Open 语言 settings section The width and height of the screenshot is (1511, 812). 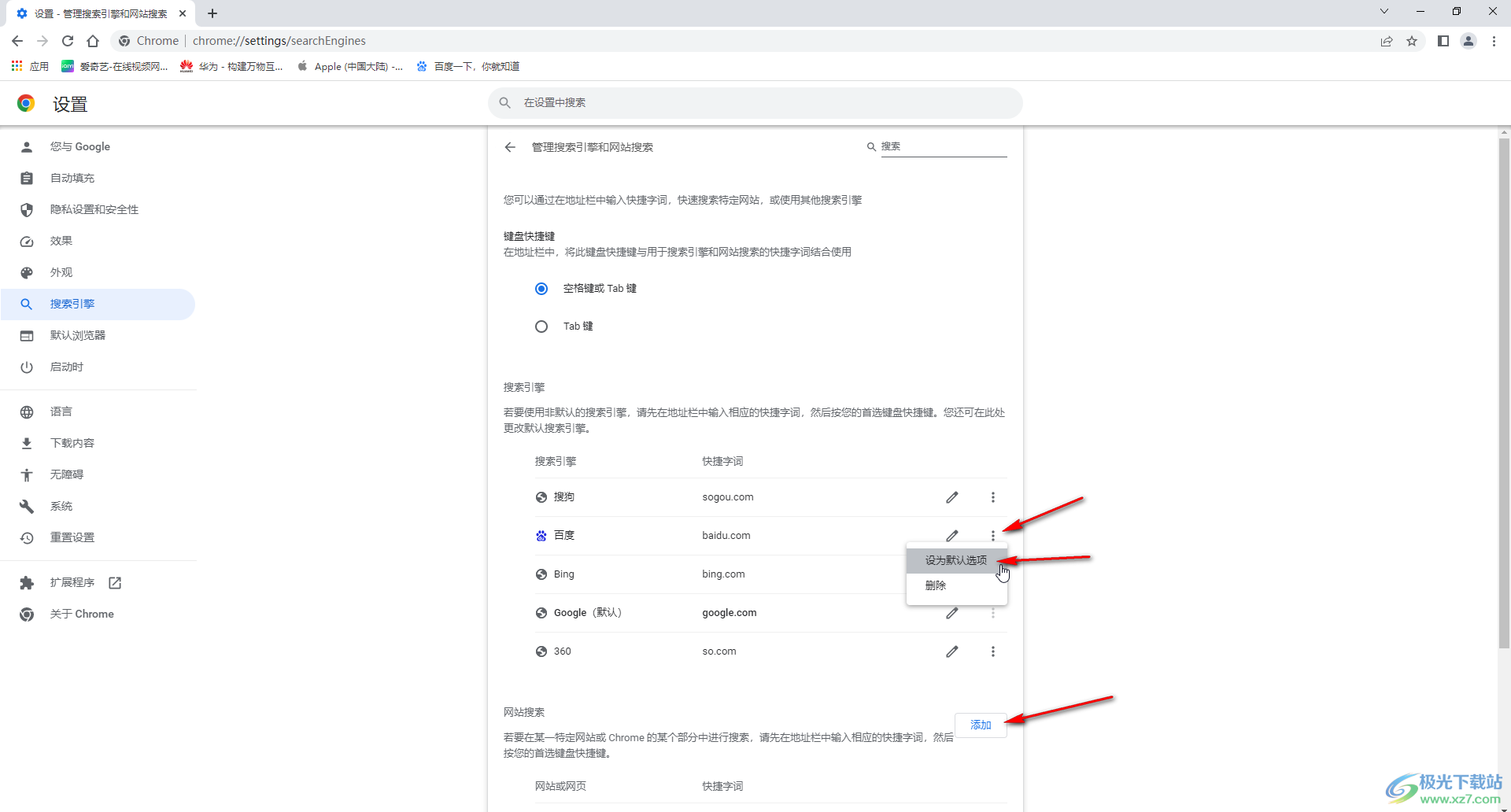tap(98, 412)
